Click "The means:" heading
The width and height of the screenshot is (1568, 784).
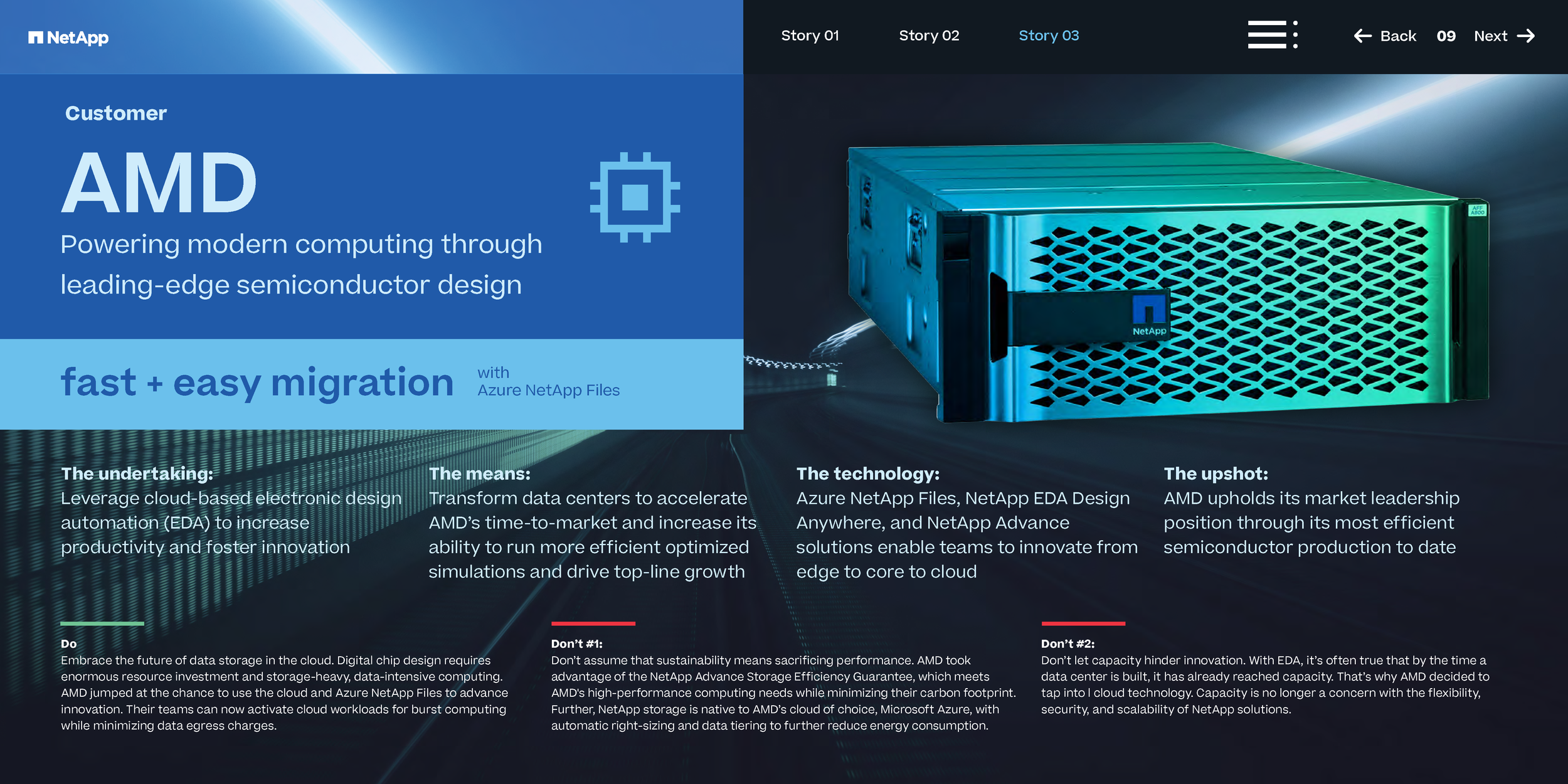(x=479, y=474)
